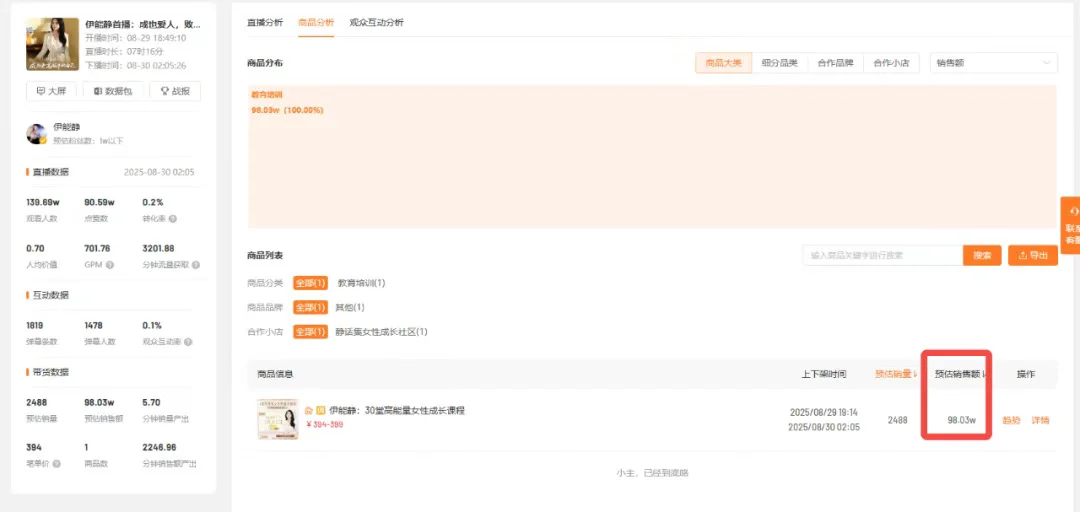This screenshot has height=512, width=1080.
Task: Click the 1478 弹幕人数 value
Action: click(94, 325)
